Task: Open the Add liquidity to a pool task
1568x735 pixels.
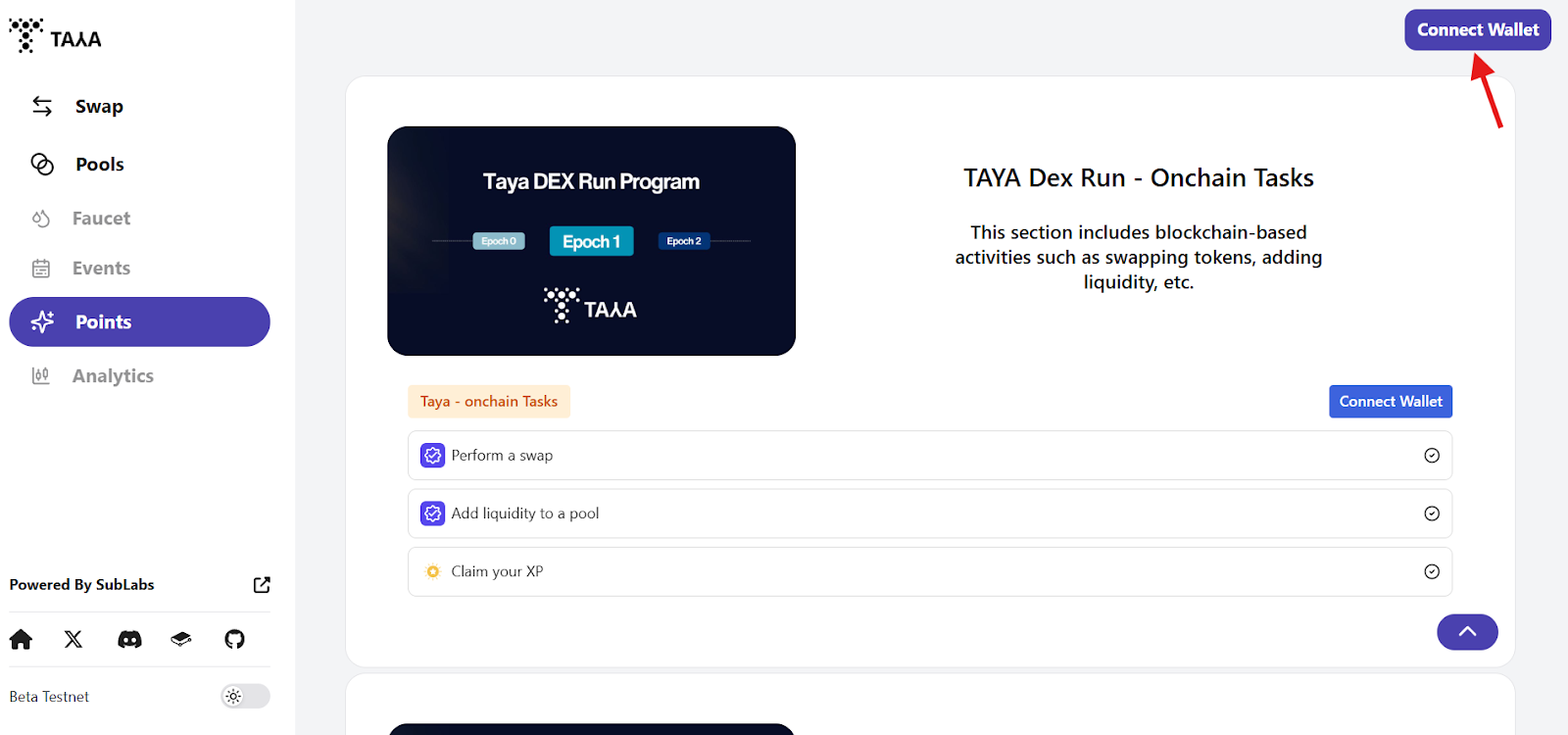Action: pyautogui.click(x=930, y=514)
